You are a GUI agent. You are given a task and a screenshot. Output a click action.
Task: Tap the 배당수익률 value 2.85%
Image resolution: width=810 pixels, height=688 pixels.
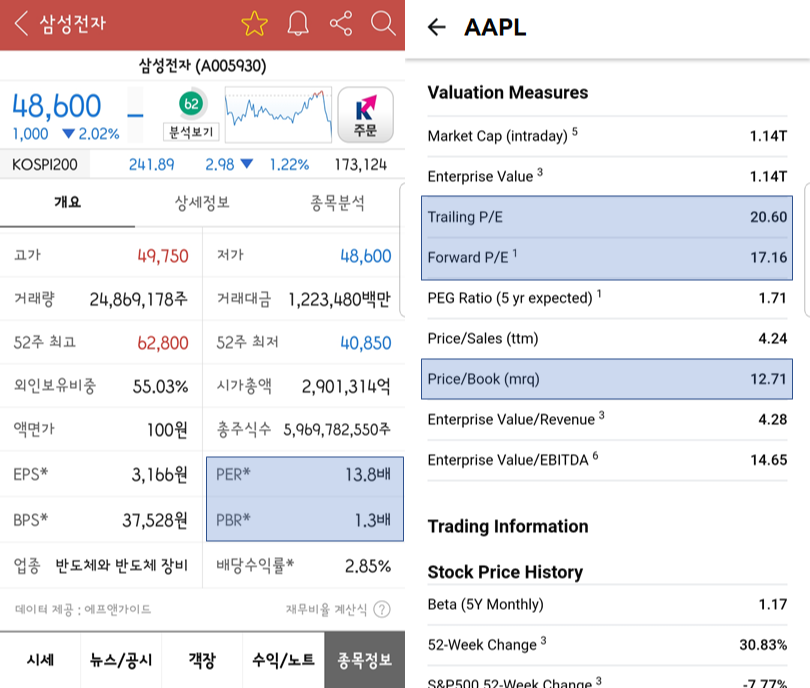click(368, 566)
